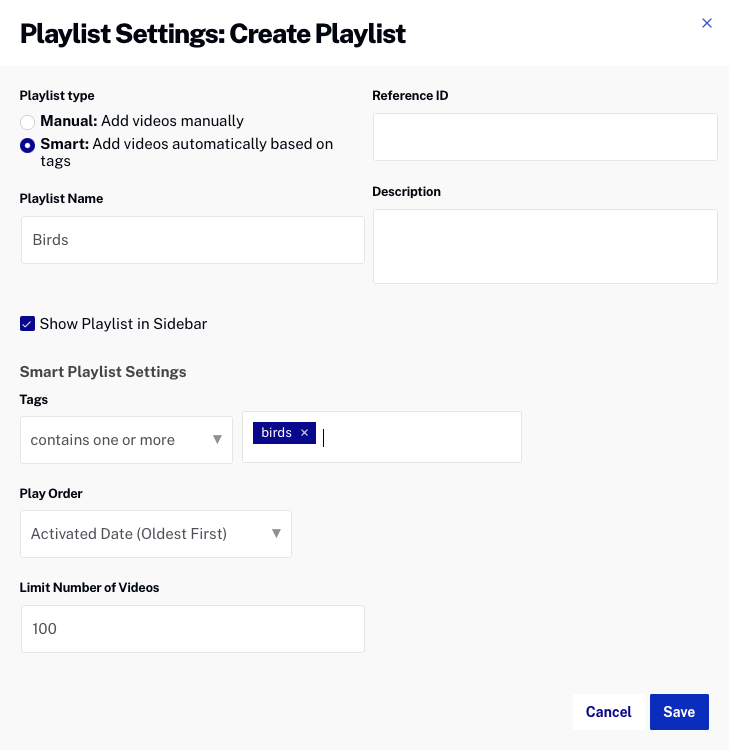Screen dimensions: 729x750
Task: Click the "Show Playlist in Sidebar" label text
Action: point(123,324)
